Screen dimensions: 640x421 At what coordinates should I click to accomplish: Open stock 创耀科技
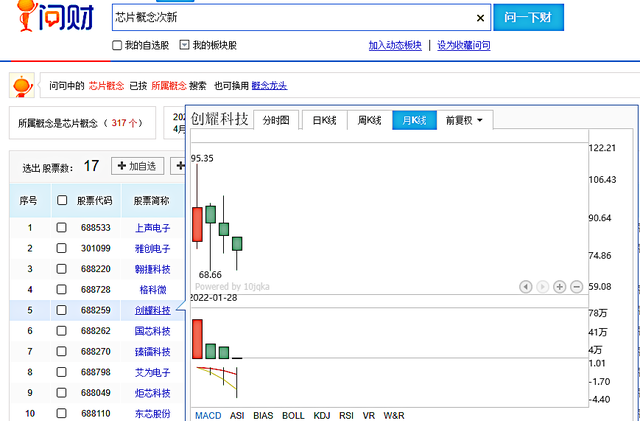153,310
